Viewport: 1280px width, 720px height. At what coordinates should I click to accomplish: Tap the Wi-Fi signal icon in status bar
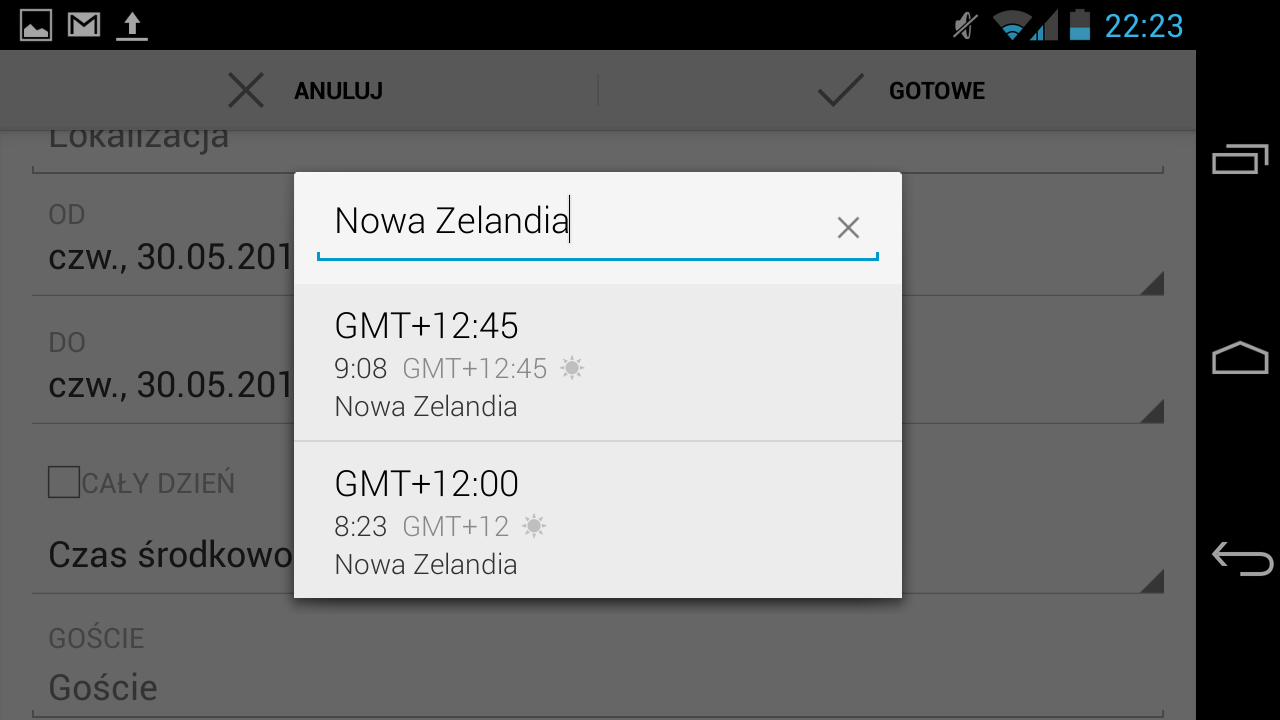pos(1013,25)
